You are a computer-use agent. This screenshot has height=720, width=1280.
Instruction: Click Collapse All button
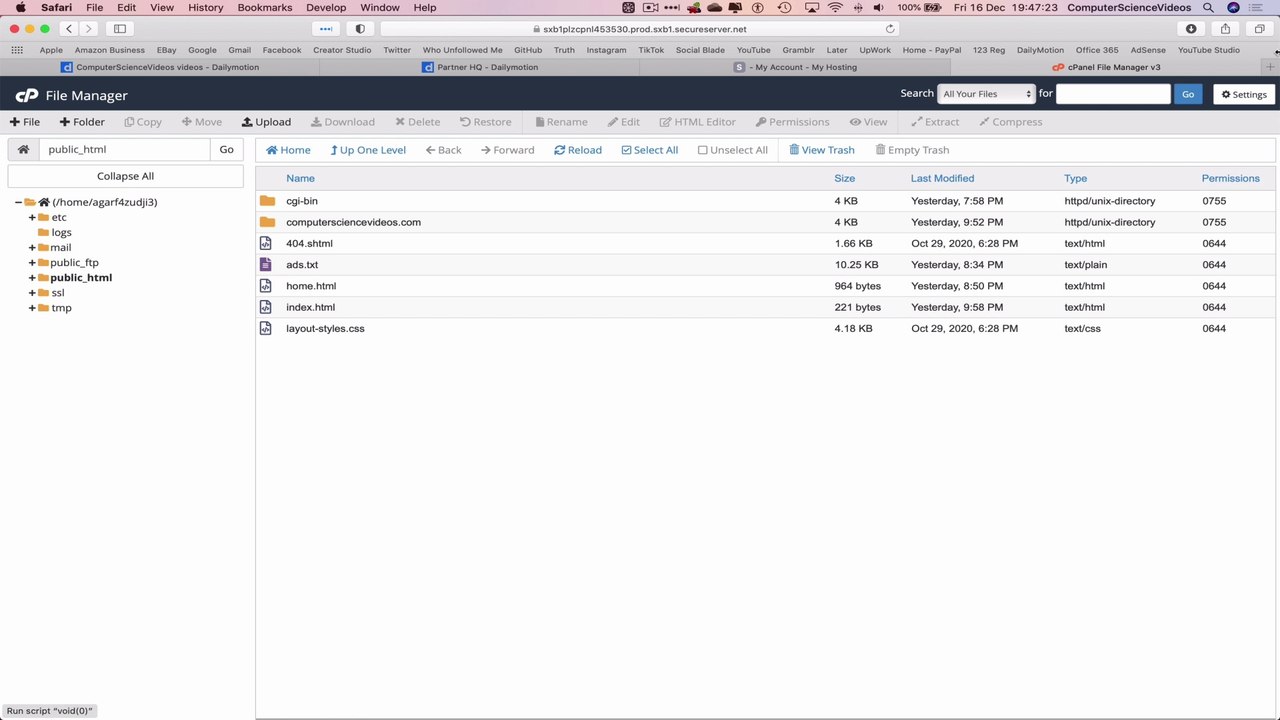coord(125,176)
